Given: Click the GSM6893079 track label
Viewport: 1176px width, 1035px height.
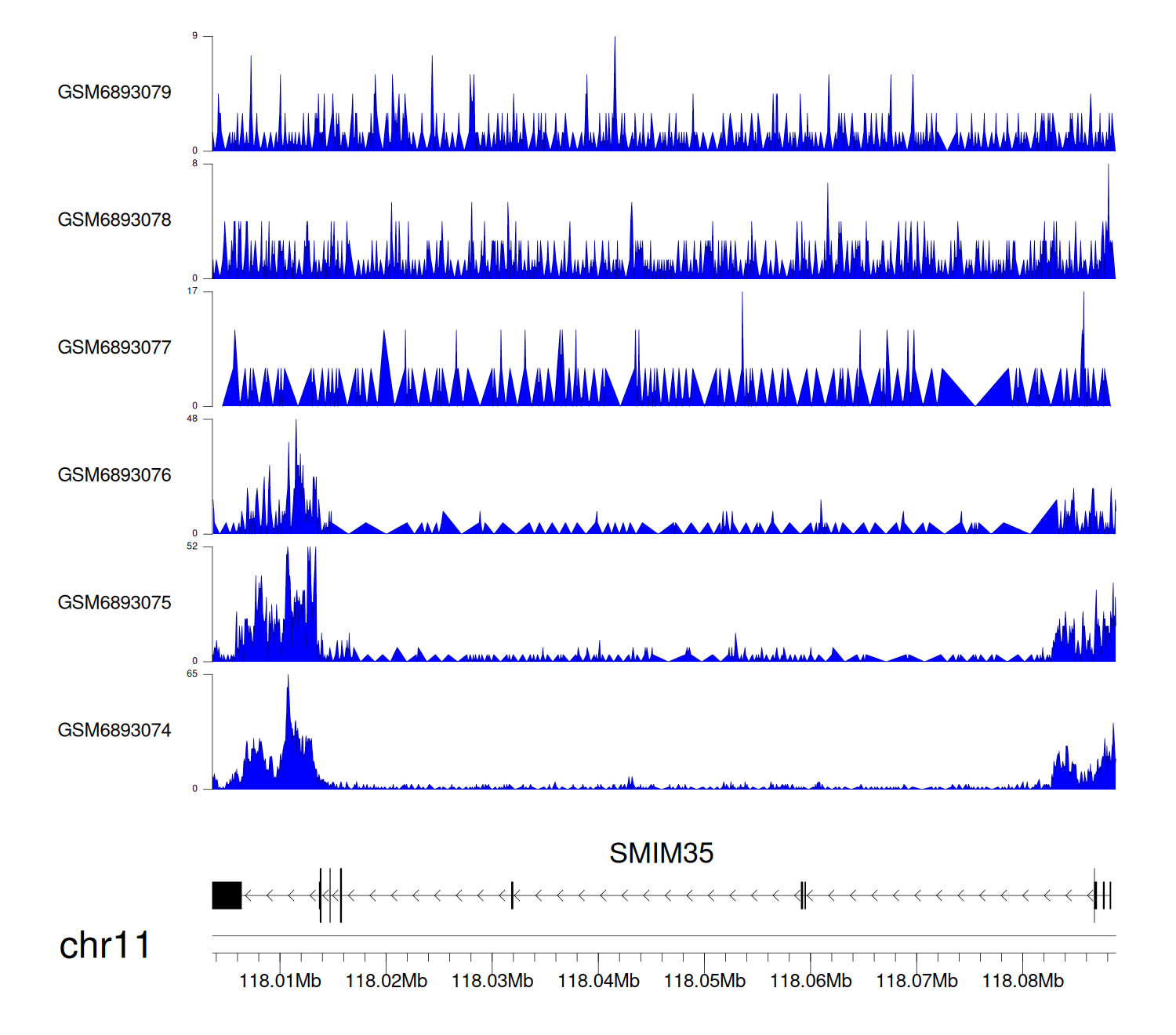Looking at the screenshot, I should 114,93.
